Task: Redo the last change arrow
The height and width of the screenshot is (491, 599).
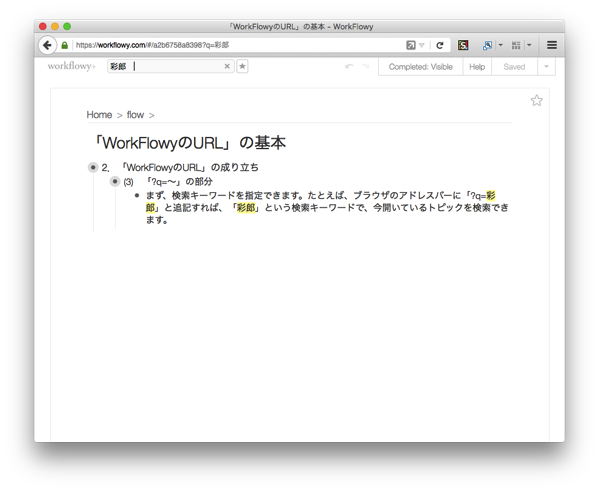Action: point(365,66)
